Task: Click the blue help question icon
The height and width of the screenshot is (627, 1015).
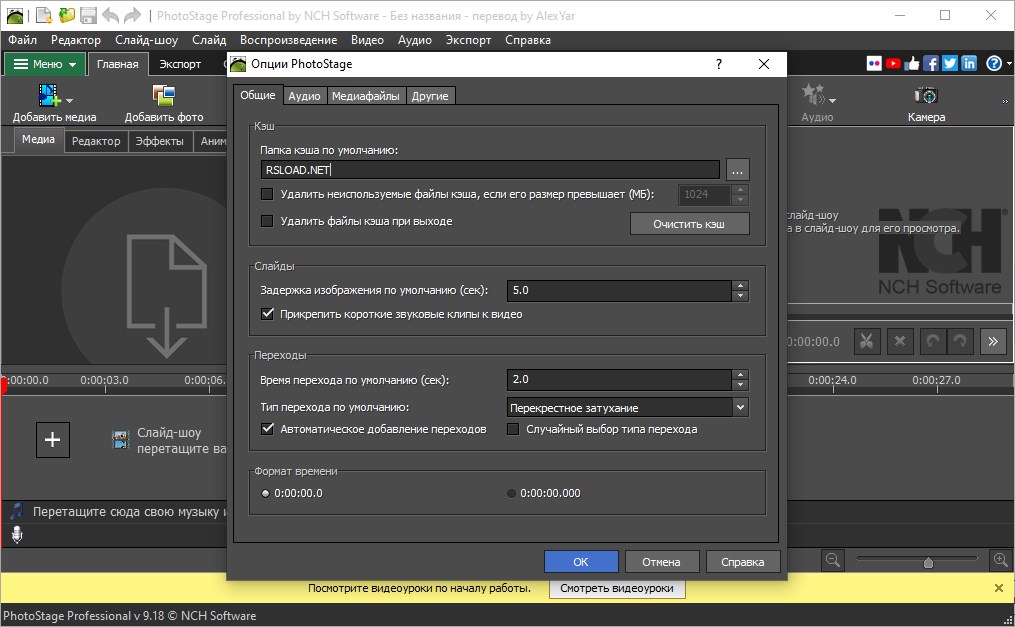Action: (x=994, y=63)
